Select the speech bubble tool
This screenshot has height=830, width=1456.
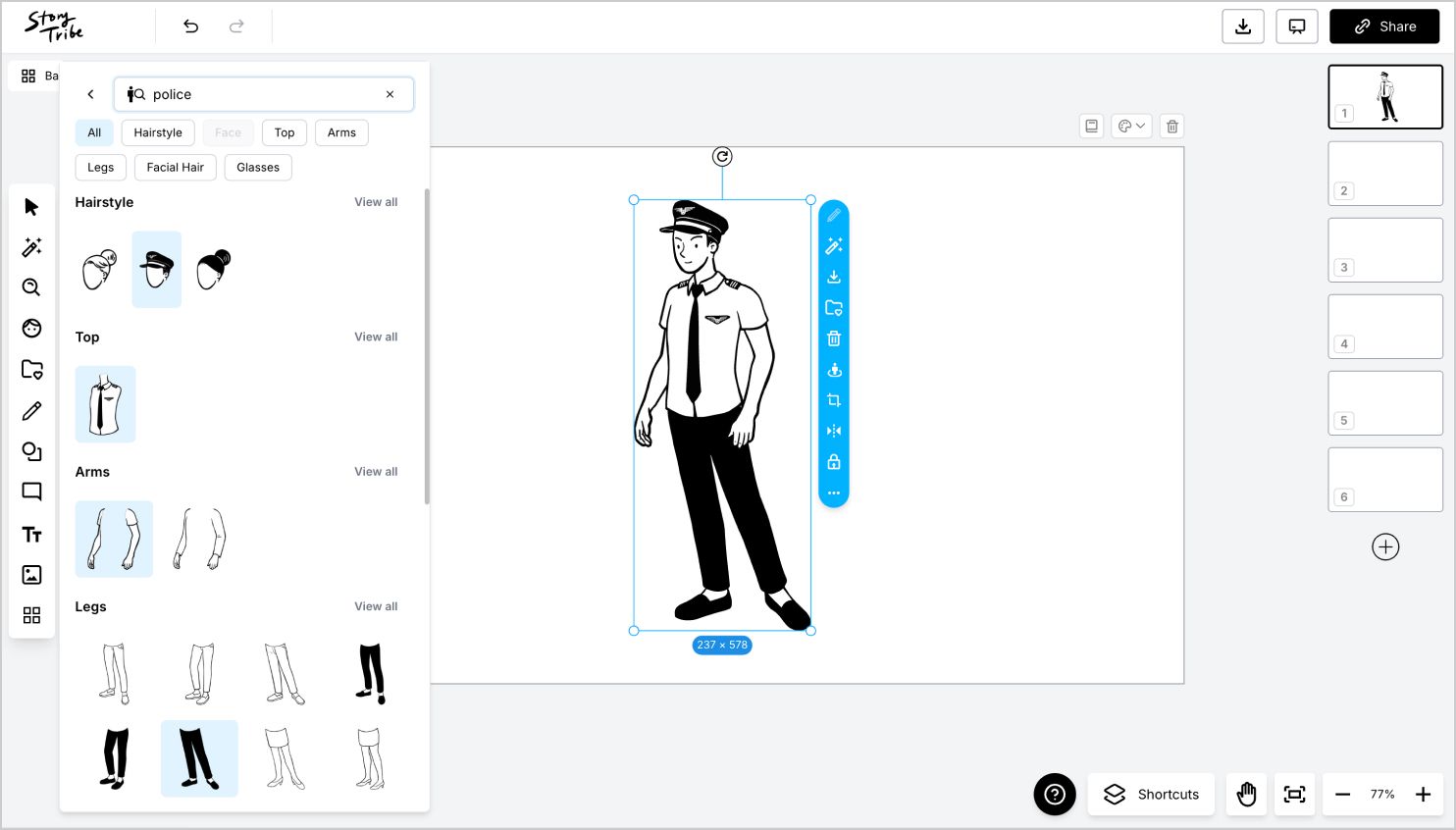tap(31, 492)
